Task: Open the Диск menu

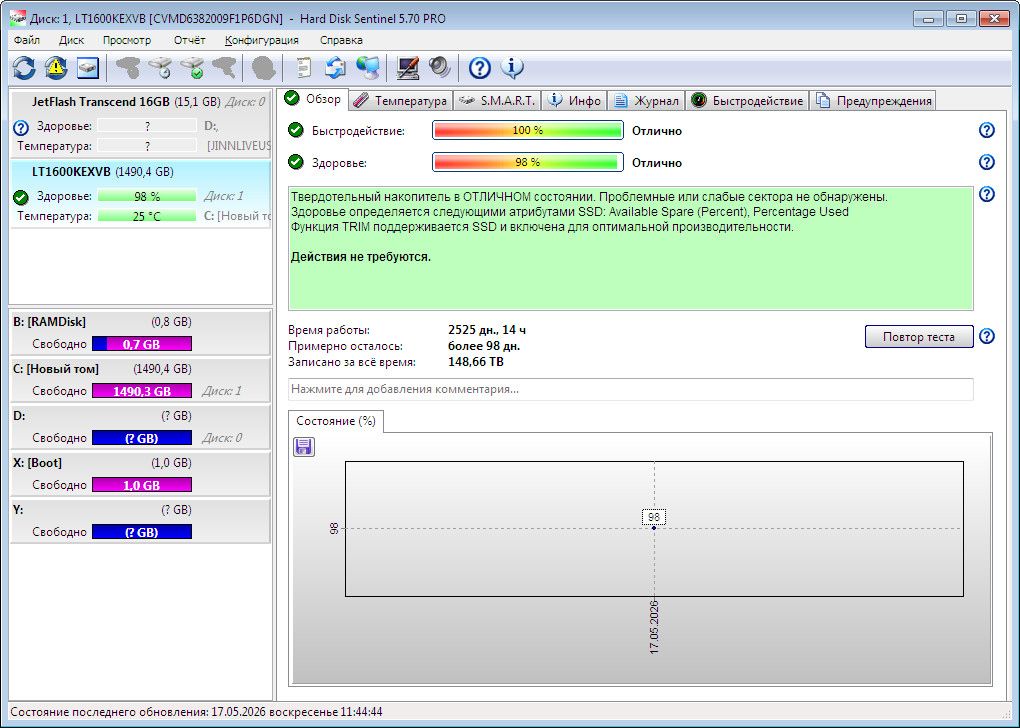Action: pos(71,40)
